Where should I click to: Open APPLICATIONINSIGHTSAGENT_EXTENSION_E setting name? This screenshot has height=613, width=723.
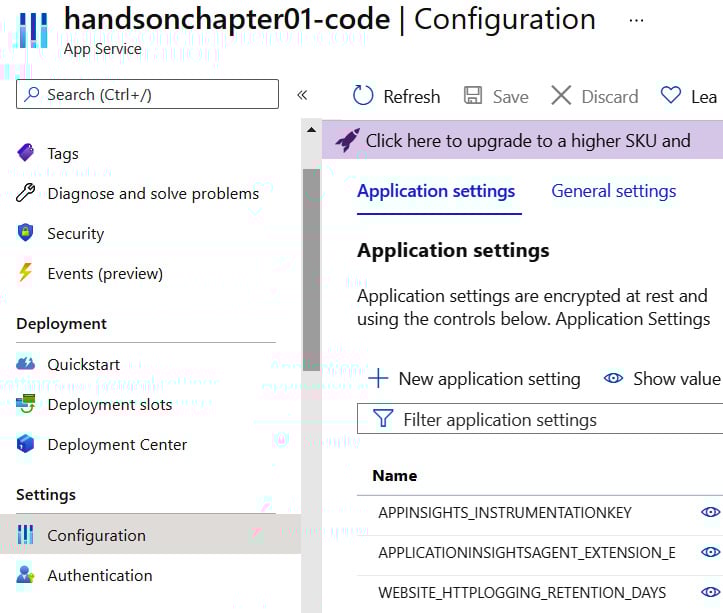tap(527, 553)
